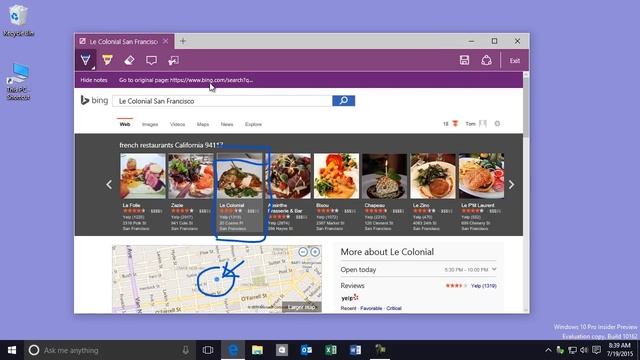Viewport: 640px width, 360px height.
Task: Open the Bing rewards medal icon
Action: (x=455, y=124)
